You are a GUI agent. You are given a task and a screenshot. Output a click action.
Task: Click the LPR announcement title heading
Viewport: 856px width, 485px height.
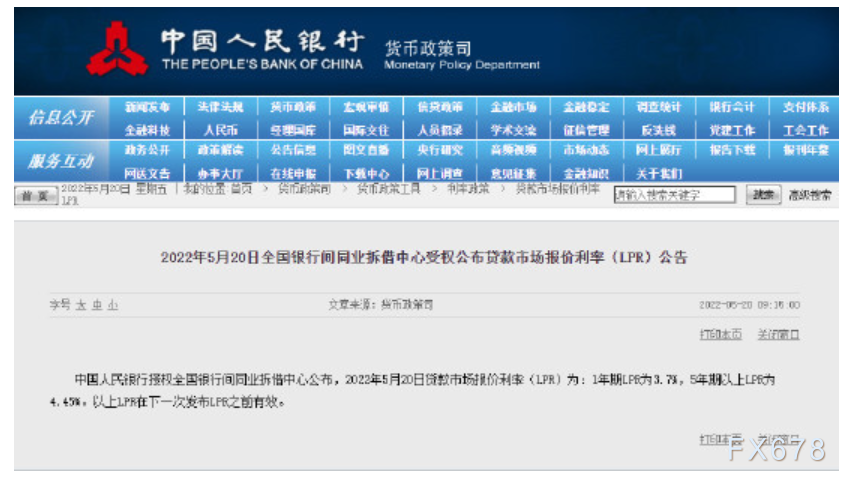pyautogui.click(x=424, y=257)
